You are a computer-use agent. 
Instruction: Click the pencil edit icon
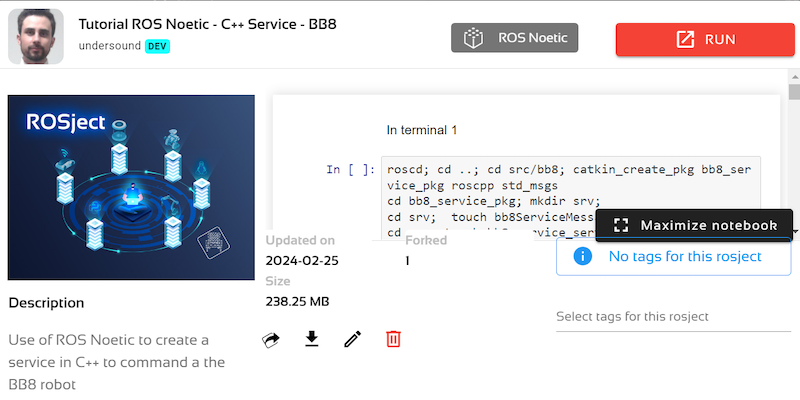point(352,340)
